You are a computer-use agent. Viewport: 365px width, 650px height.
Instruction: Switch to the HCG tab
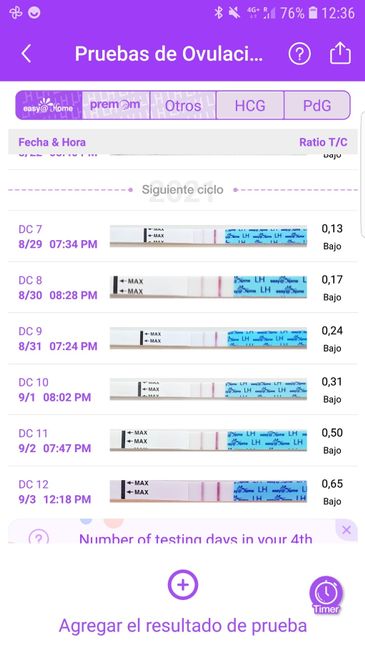tap(250, 105)
